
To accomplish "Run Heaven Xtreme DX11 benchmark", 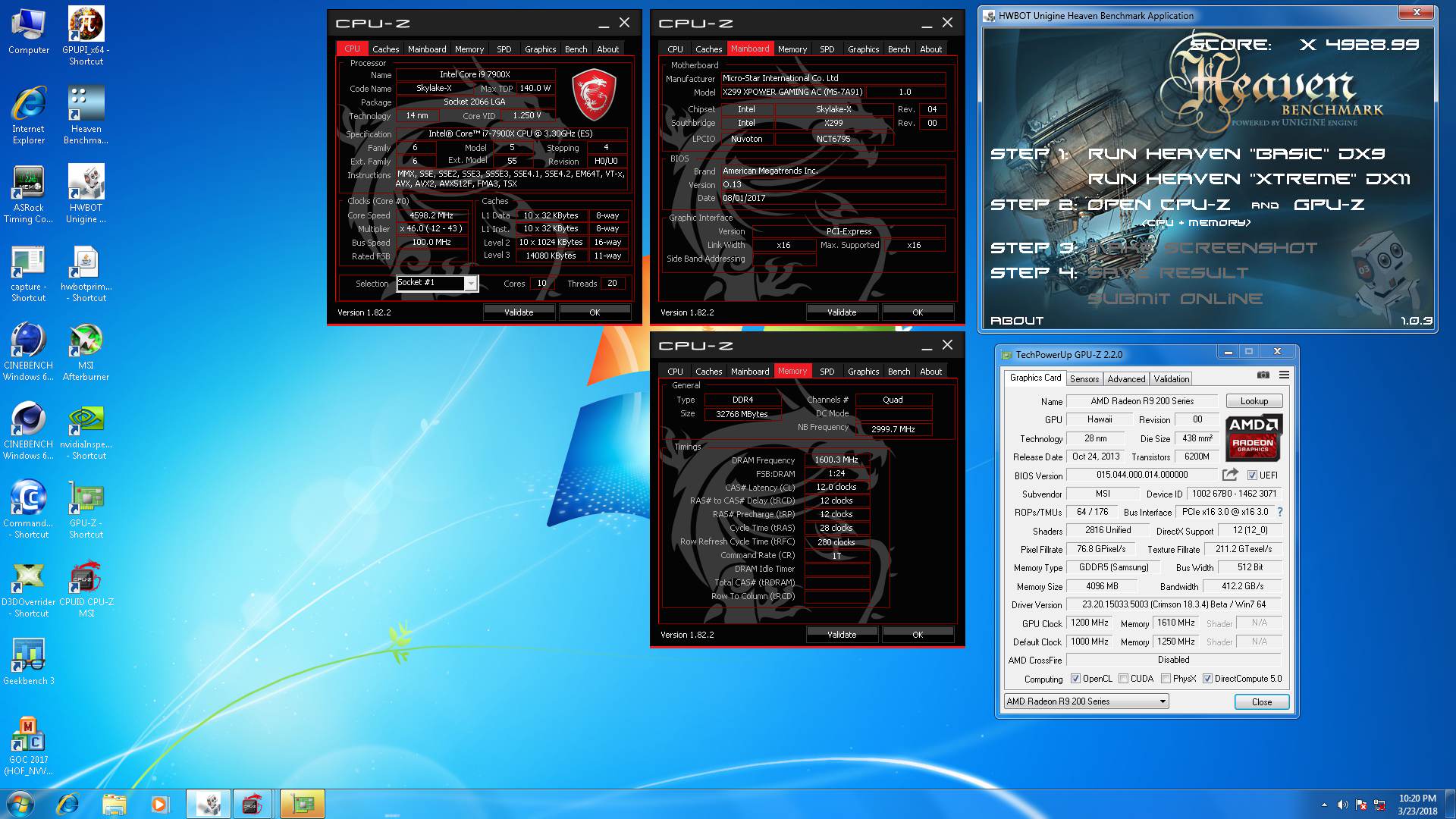I will pyautogui.click(x=1249, y=179).
